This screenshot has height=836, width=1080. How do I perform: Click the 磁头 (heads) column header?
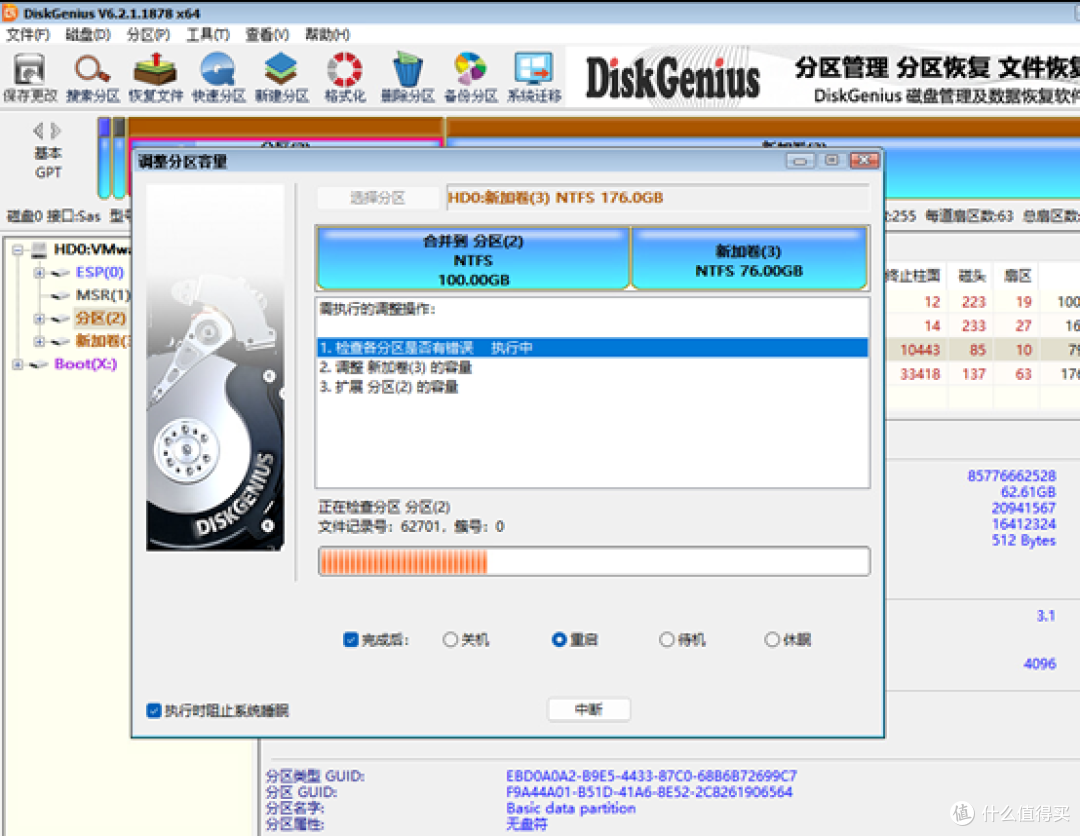coord(971,277)
